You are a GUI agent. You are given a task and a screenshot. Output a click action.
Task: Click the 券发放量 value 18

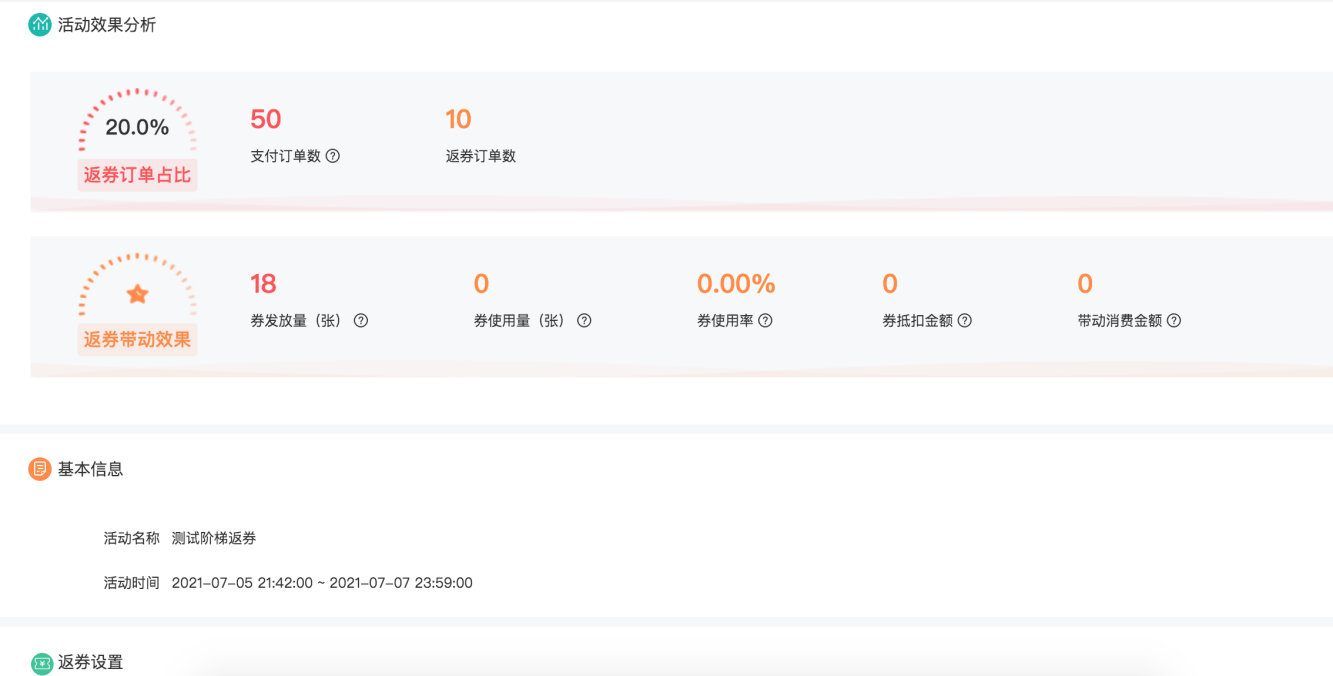pos(263,284)
